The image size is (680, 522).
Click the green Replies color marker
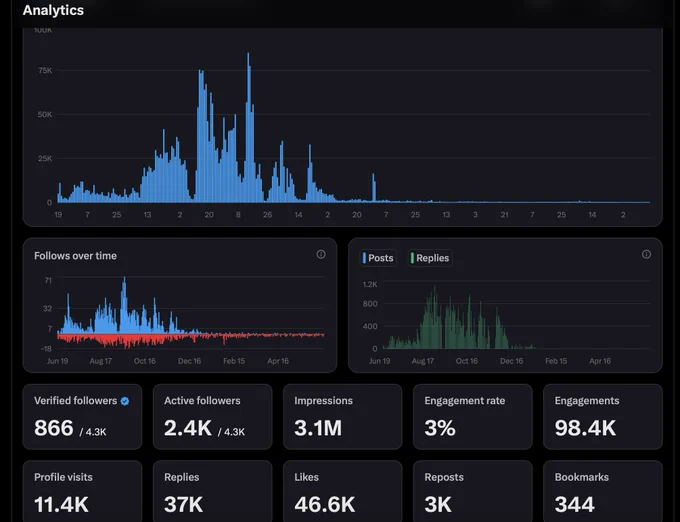tap(412, 258)
